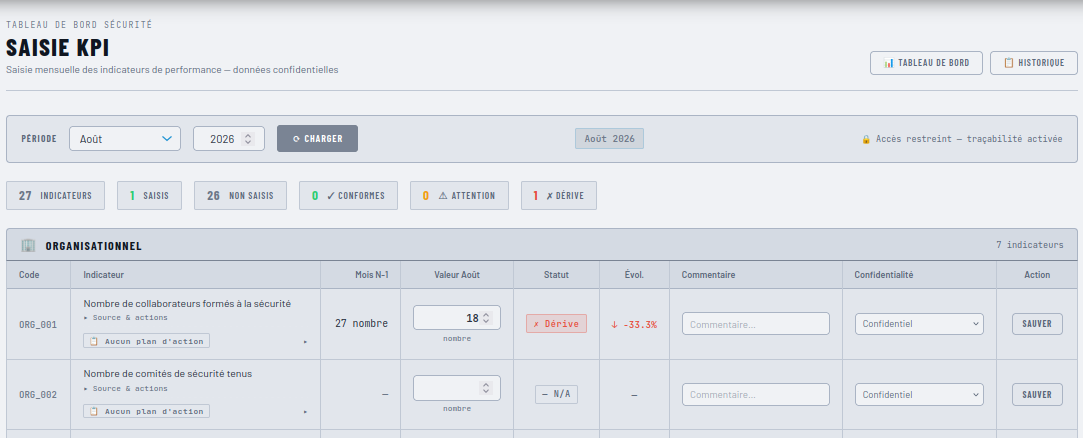The image size is (1083, 438).
Task: Select the 1 Dérive chip
Action: tap(559, 196)
